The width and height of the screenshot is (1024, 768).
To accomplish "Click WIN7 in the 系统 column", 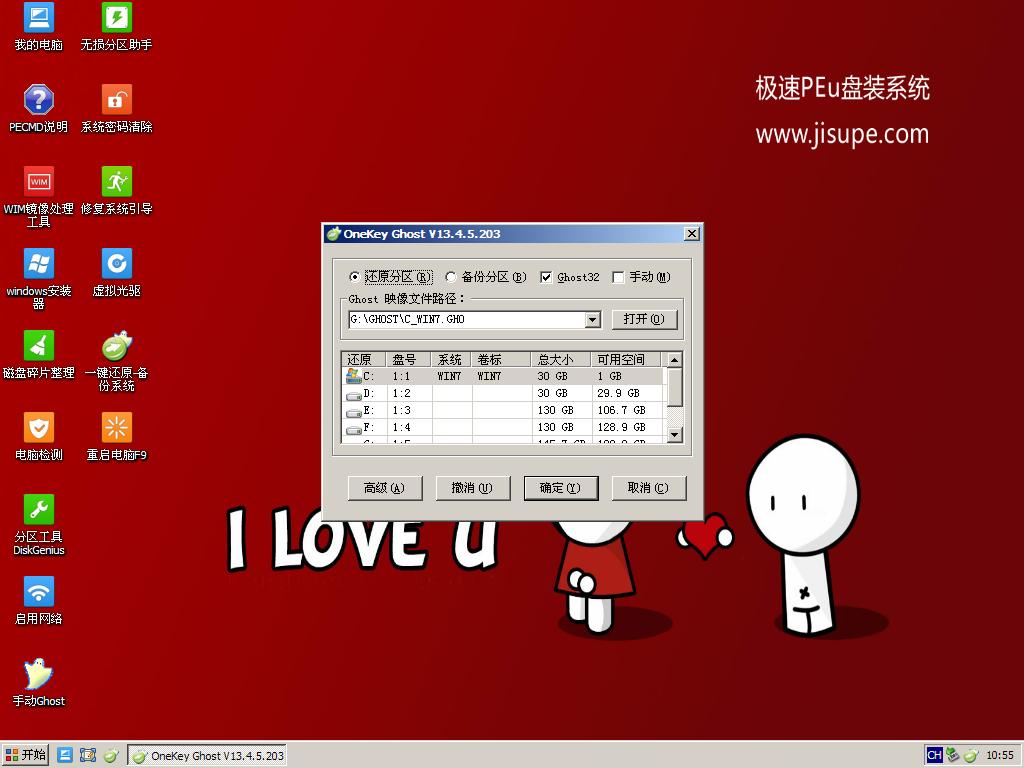I will 449,376.
